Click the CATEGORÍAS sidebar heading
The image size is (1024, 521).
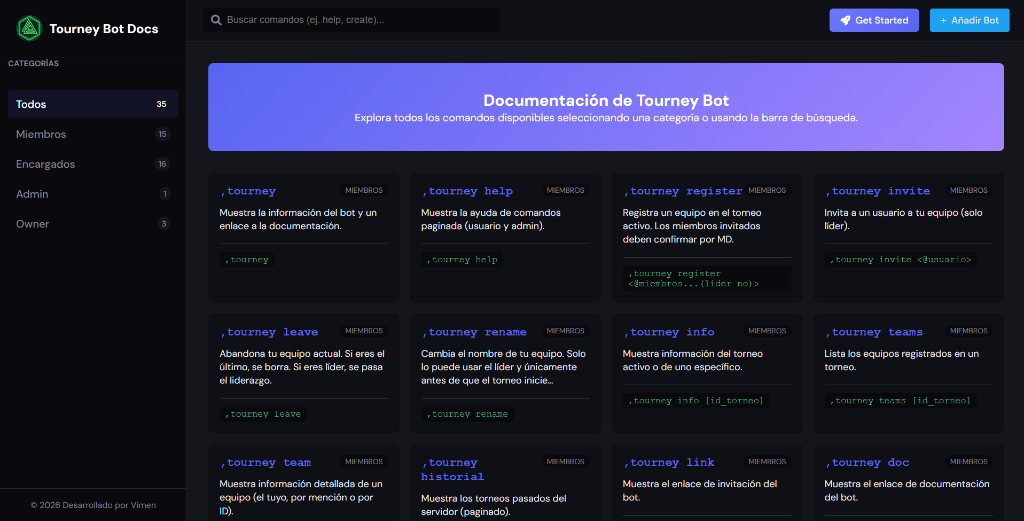coord(33,63)
